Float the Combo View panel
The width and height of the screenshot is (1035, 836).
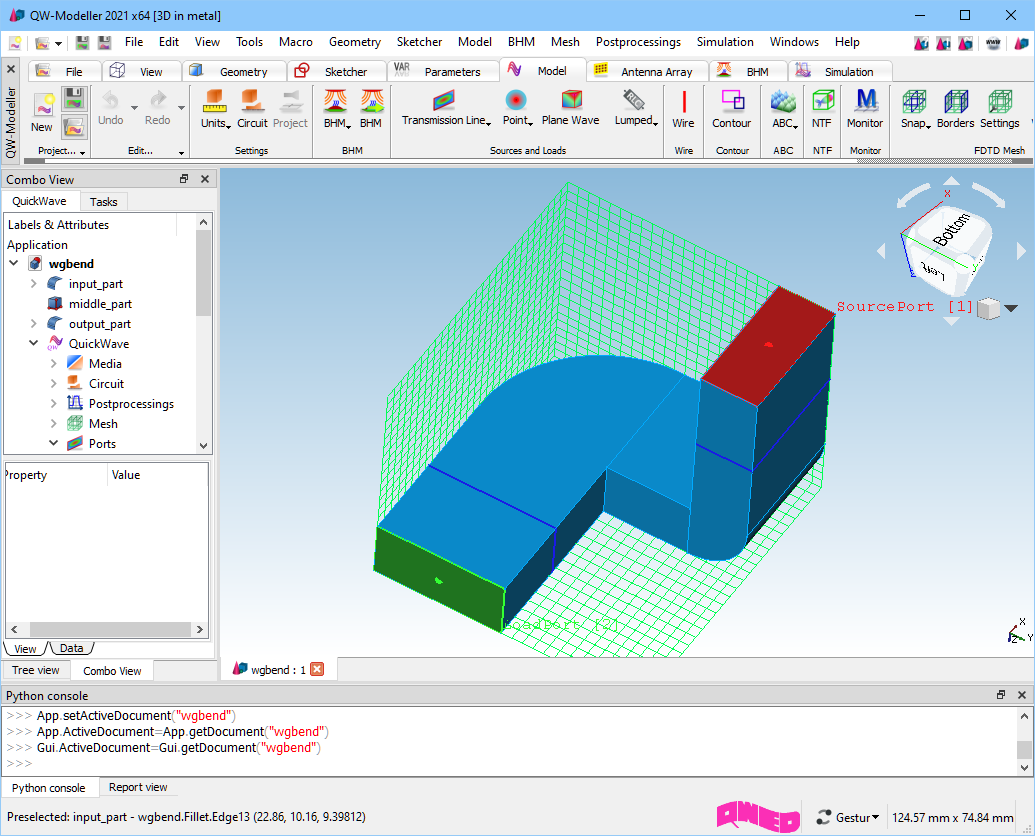[184, 179]
